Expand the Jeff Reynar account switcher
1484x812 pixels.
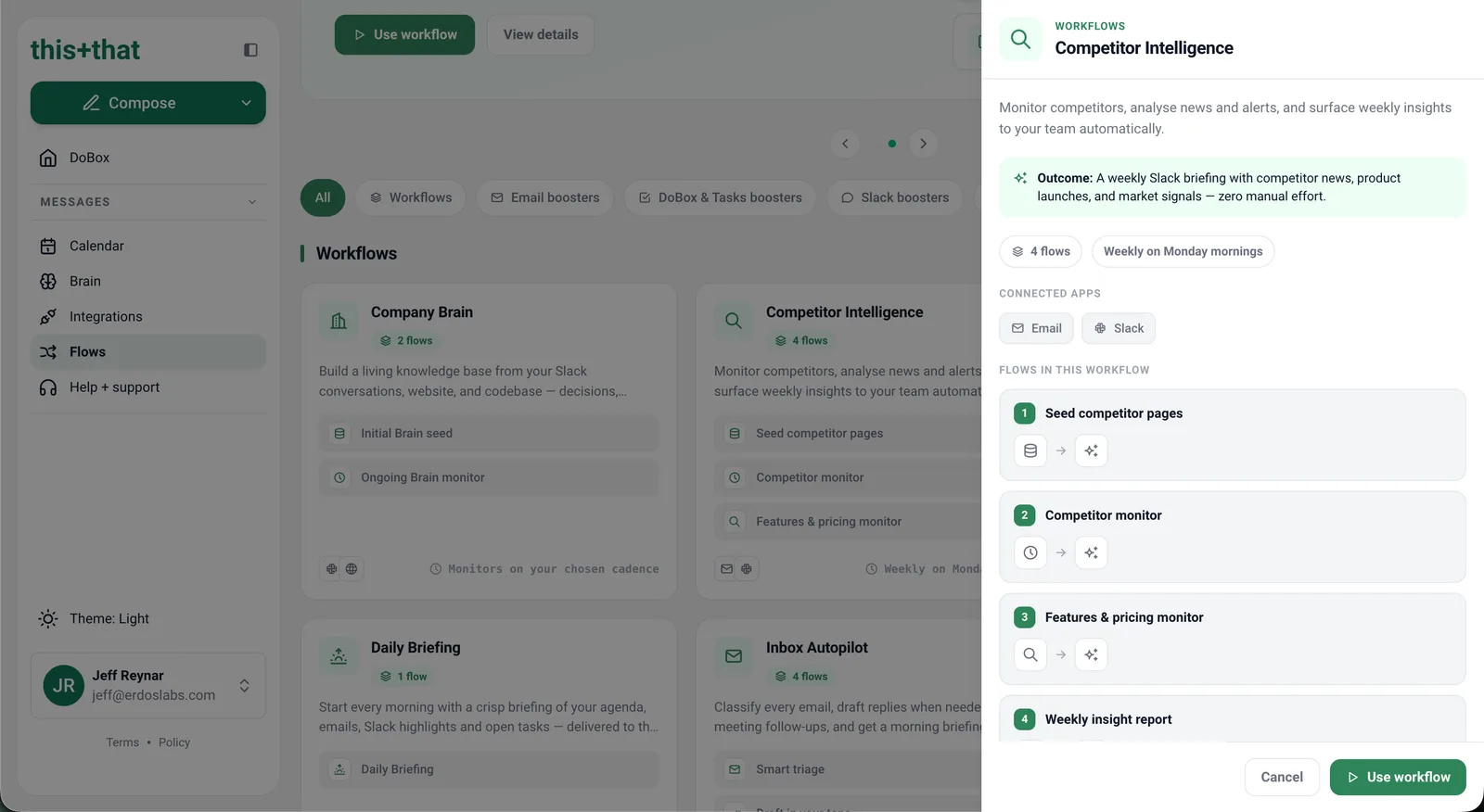pos(244,686)
